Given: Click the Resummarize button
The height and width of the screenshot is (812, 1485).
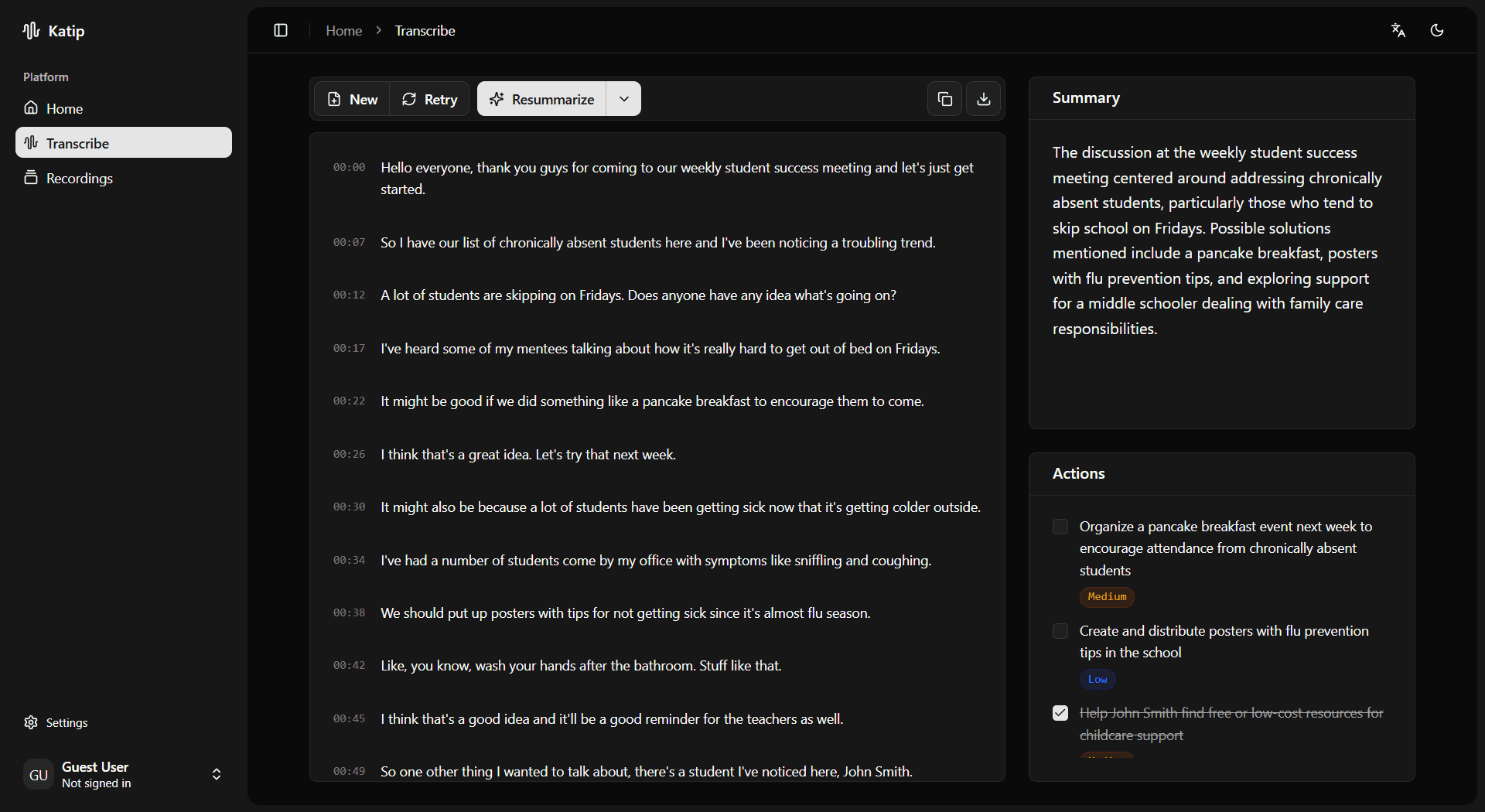Looking at the screenshot, I should [541, 99].
